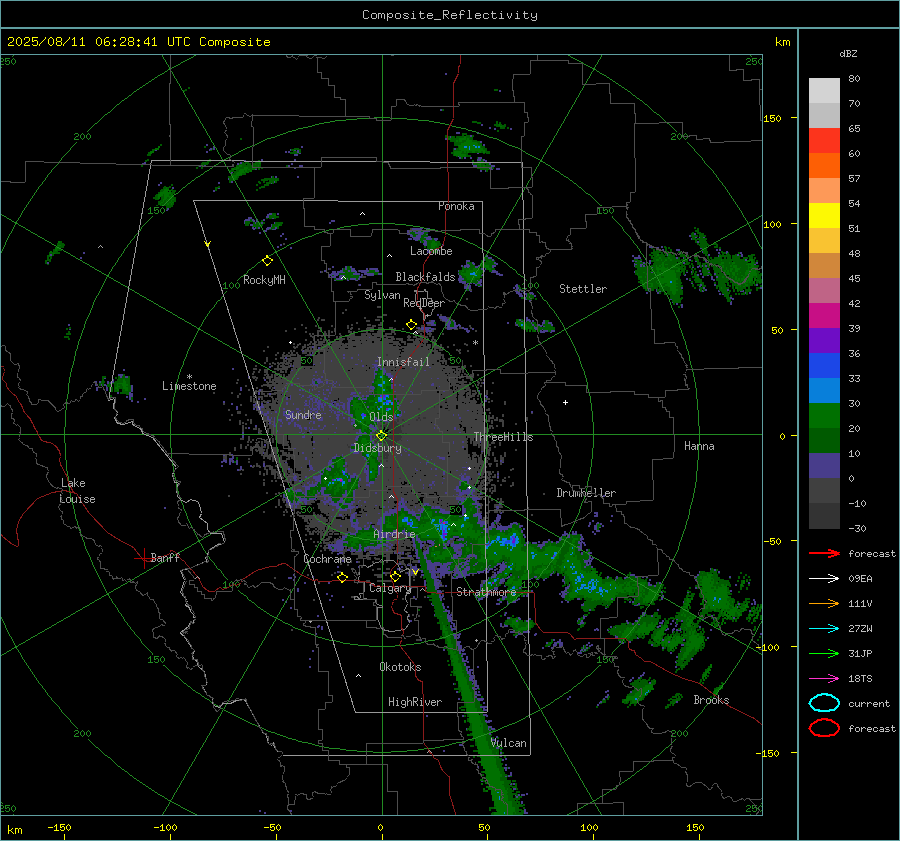Click the Innisfail city label
Viewport: 900px width, 841px height.
(x=403, y=362)
